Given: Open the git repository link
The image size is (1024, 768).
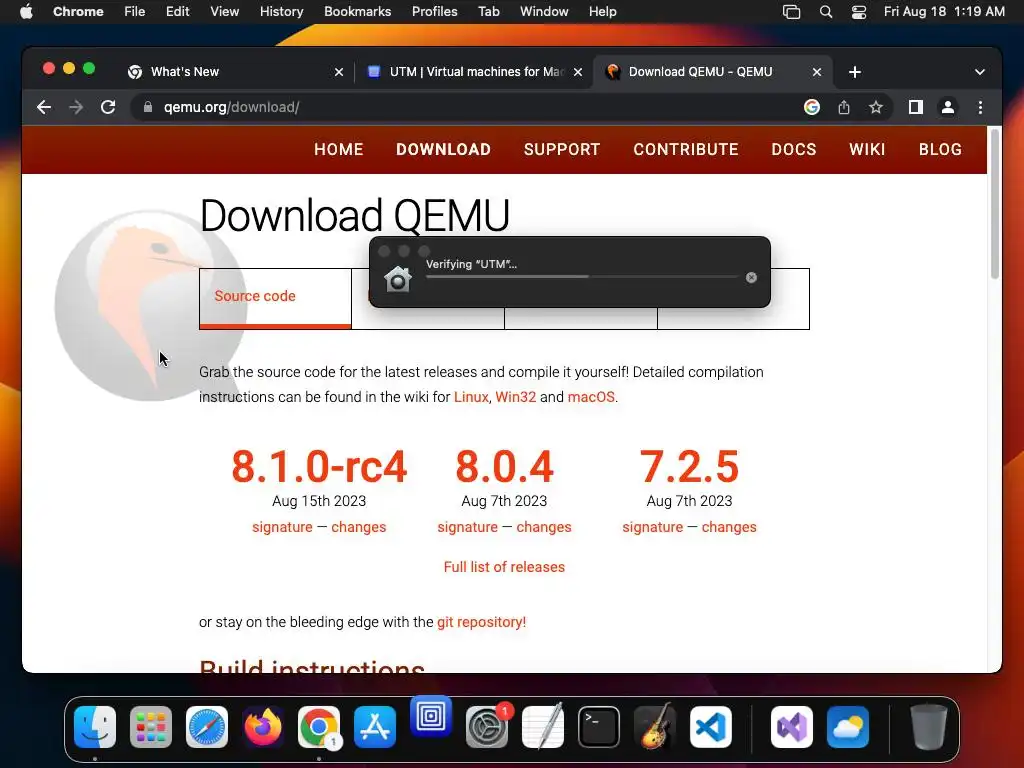Looking at the screenshot, I should click(481, 622).
